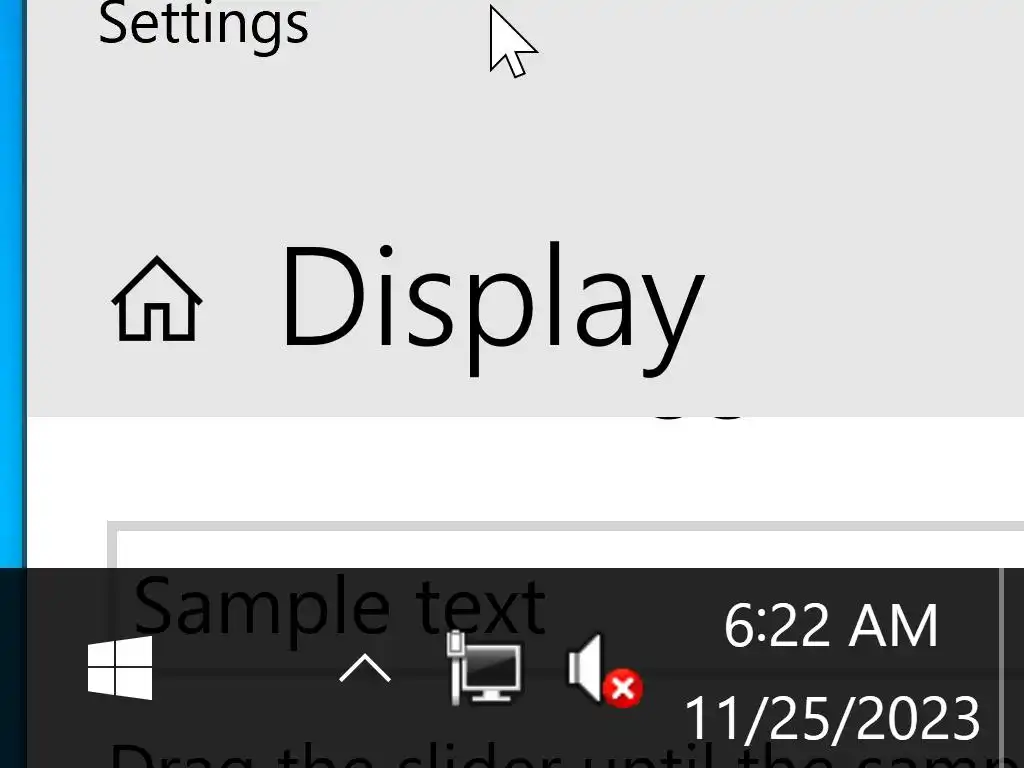The height and width of the screenshot is (768, 1024).
Task: Click the Display page heading
Action: coord(493,307)
